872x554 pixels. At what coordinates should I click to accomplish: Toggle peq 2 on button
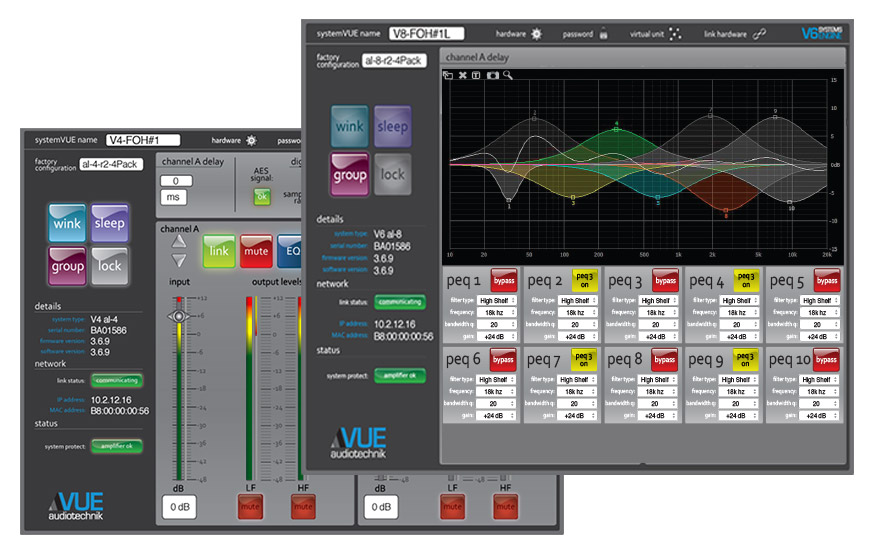584,281
